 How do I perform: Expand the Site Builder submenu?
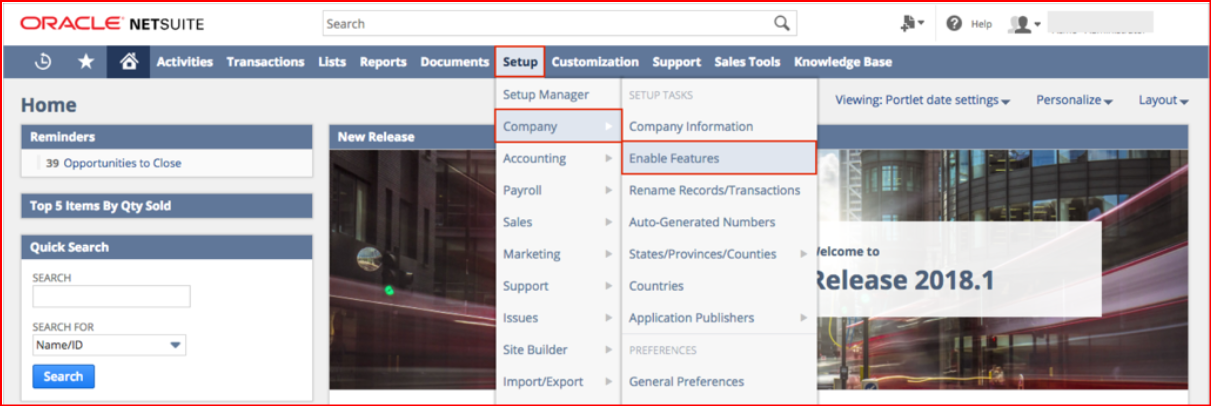[x=558, y=350]
